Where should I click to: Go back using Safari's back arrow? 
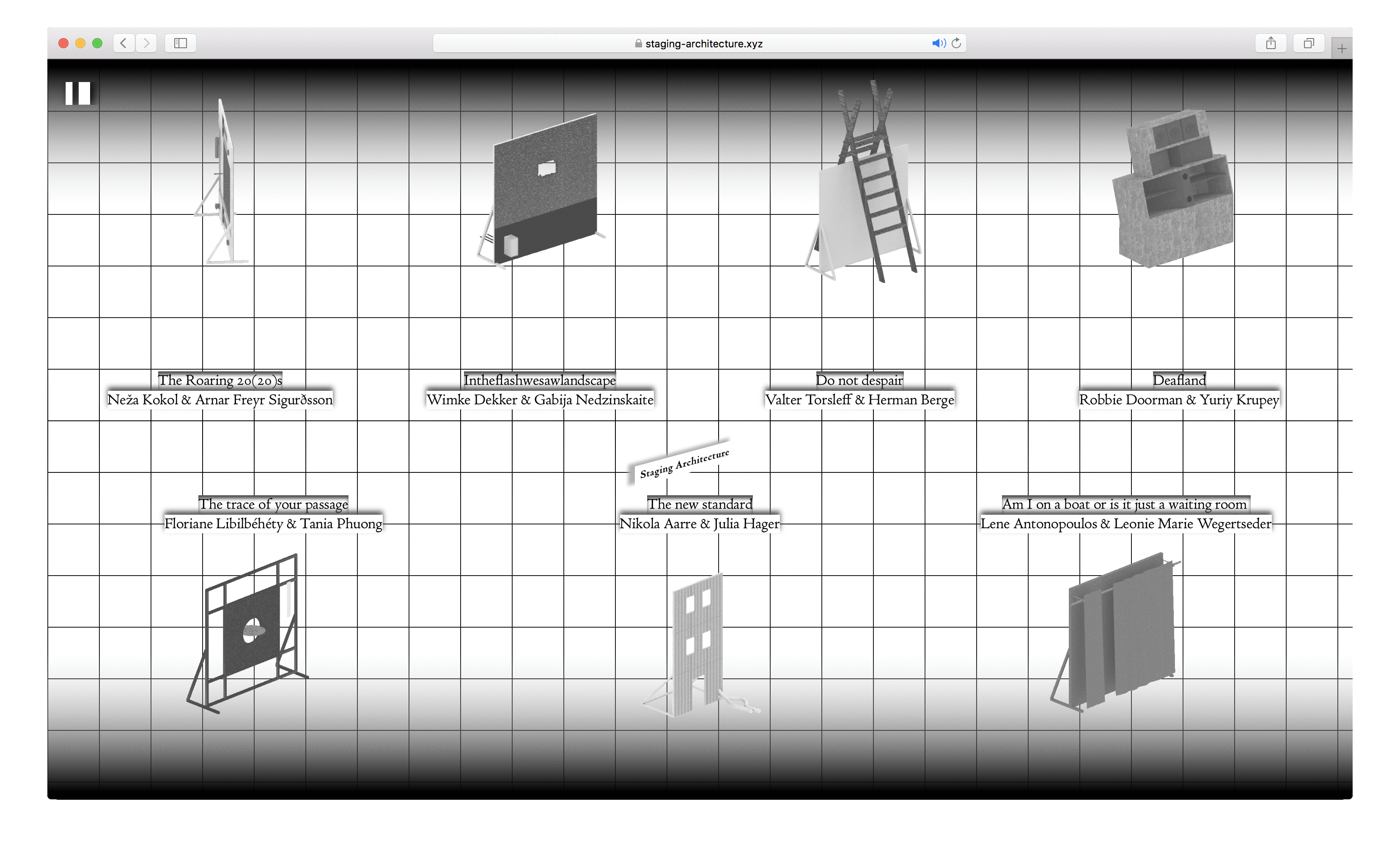[x=124, y=43]
